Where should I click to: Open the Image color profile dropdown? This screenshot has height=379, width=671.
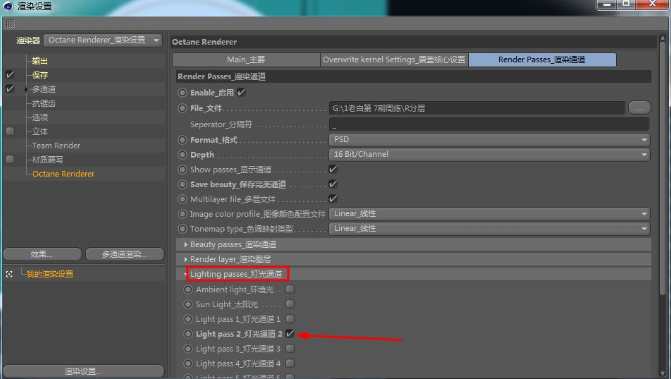pos(489,214)
